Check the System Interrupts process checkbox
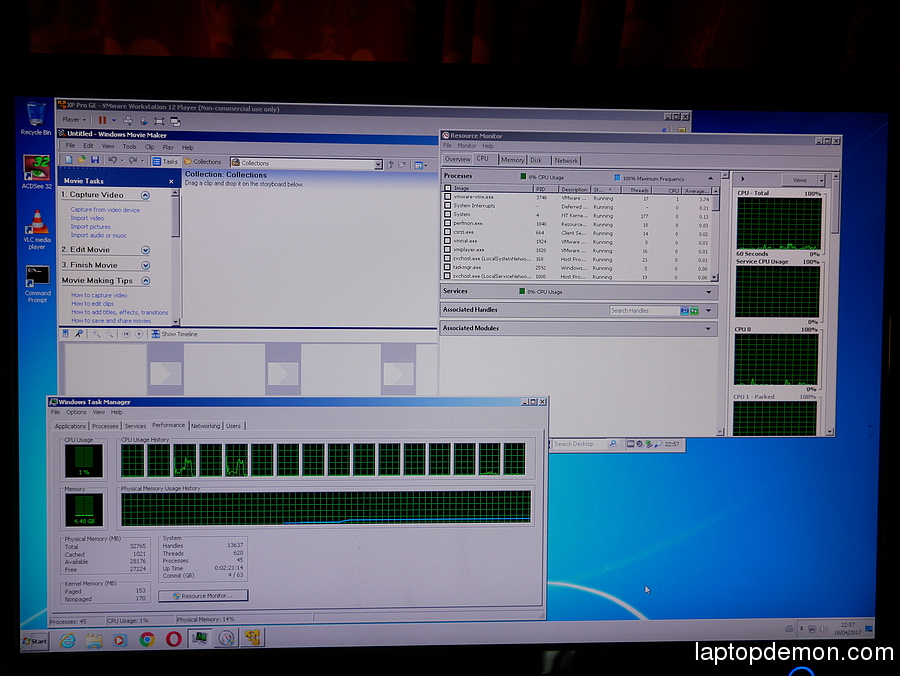This screenshot has height=676, width=900. (x=447, y=206)
